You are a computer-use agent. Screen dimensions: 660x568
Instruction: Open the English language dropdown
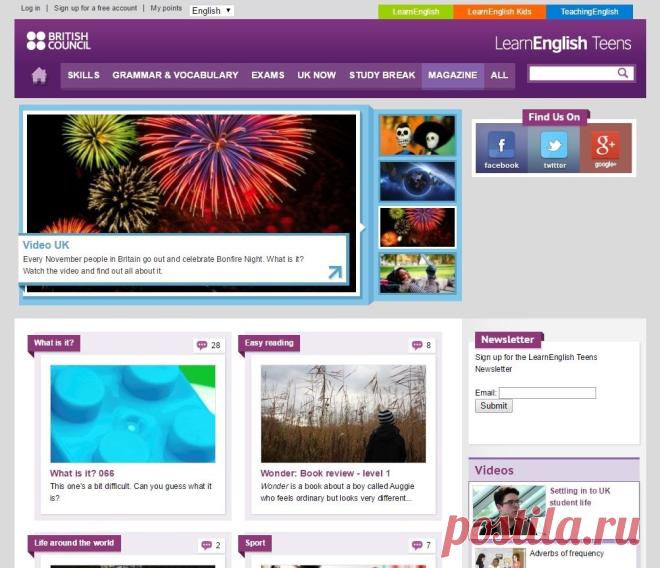click(212, 11)
